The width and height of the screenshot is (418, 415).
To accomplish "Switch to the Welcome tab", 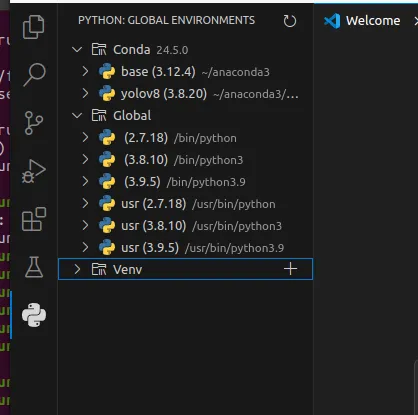I will [373, 21].
